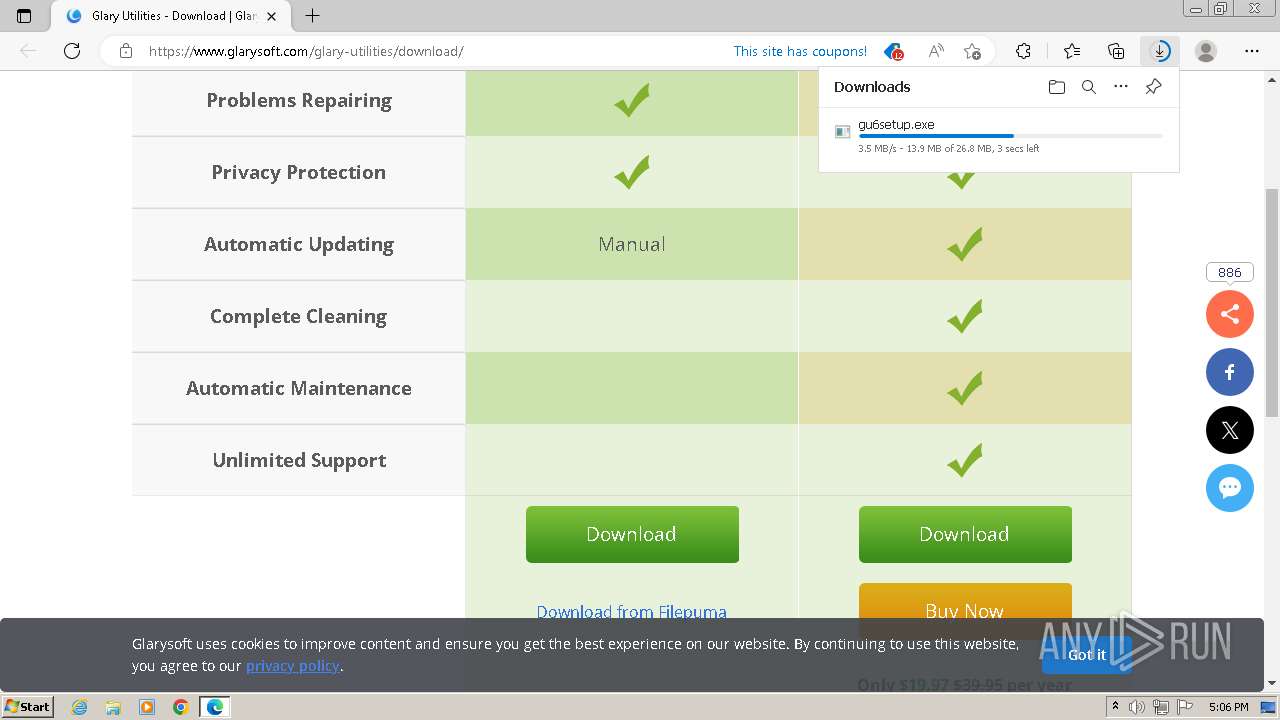
Task: Open Edge Settings and more menu
Action: 1252,51
